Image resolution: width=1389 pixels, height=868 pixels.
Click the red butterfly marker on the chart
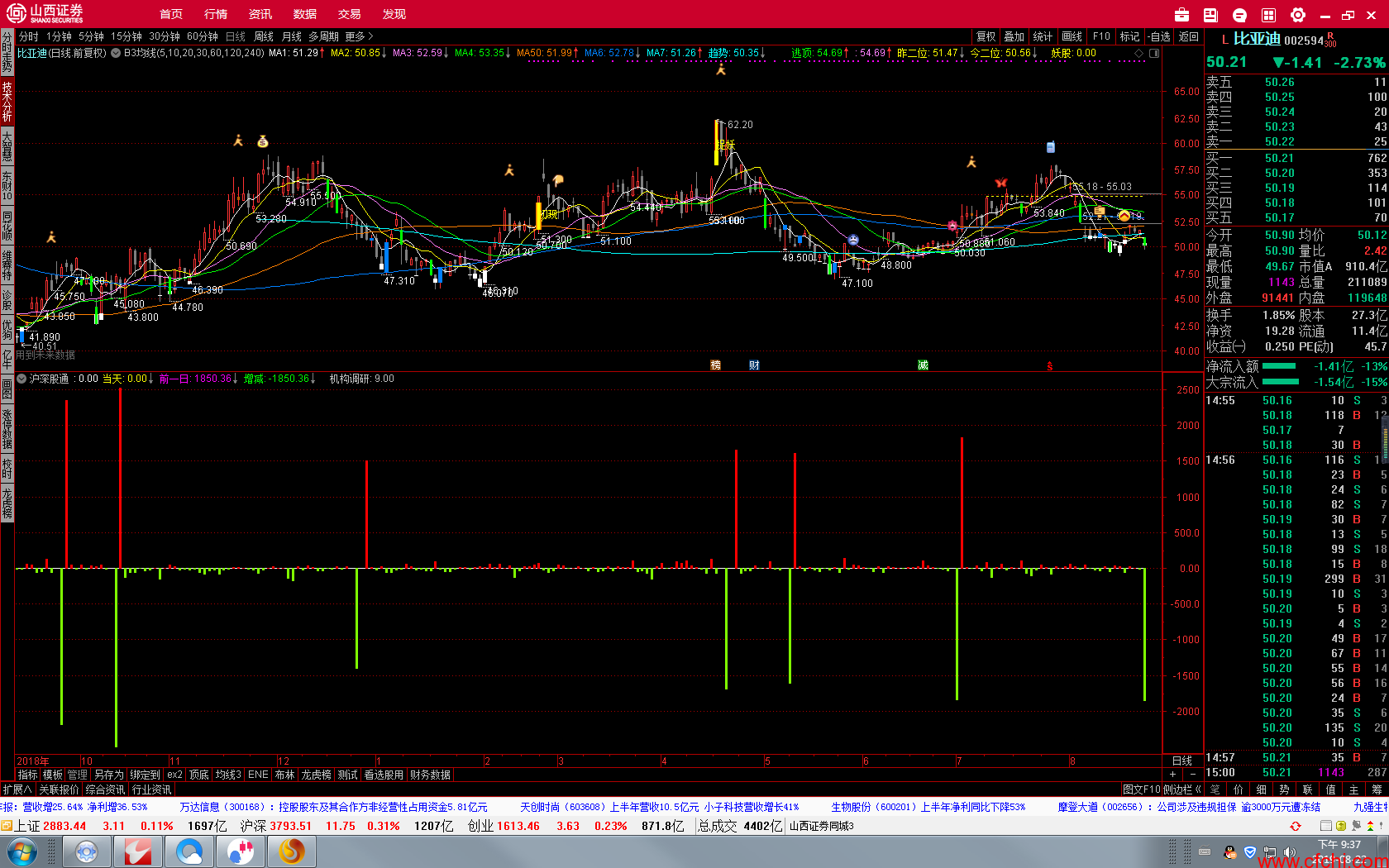click(x=1001, y=182)
